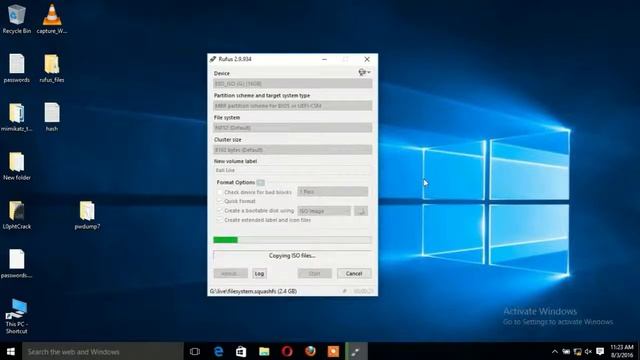Image resolution: width=640 pixels, height=360 pixels.
Task: Open the Action Center notifications icon
Action: pos(600,351)
